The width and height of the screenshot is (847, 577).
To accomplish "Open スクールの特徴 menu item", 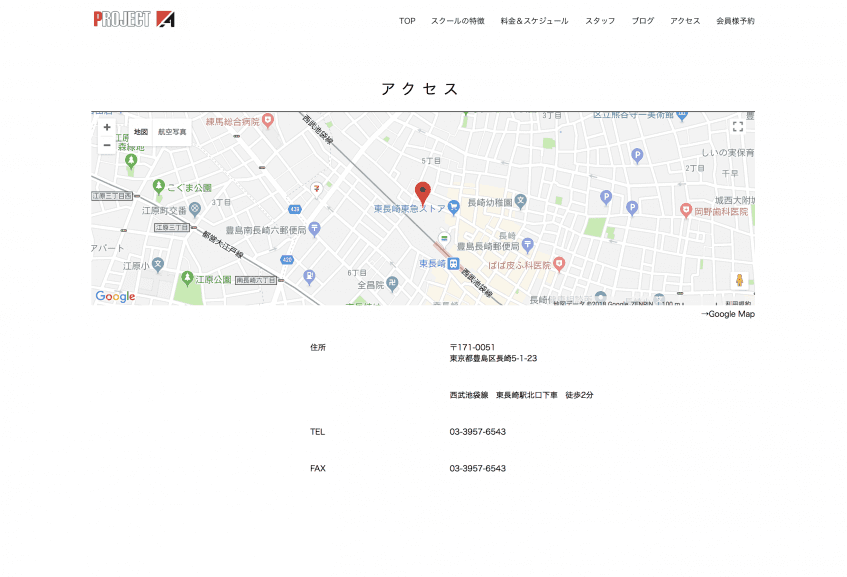I will click(x=458, y=21).
